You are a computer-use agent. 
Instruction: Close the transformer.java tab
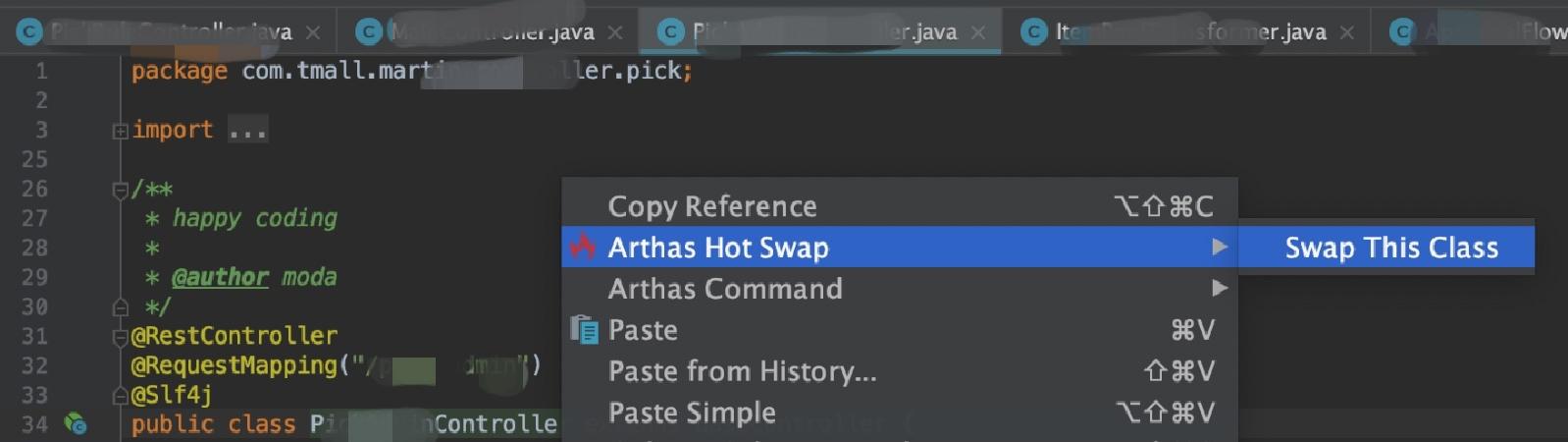1347,32
